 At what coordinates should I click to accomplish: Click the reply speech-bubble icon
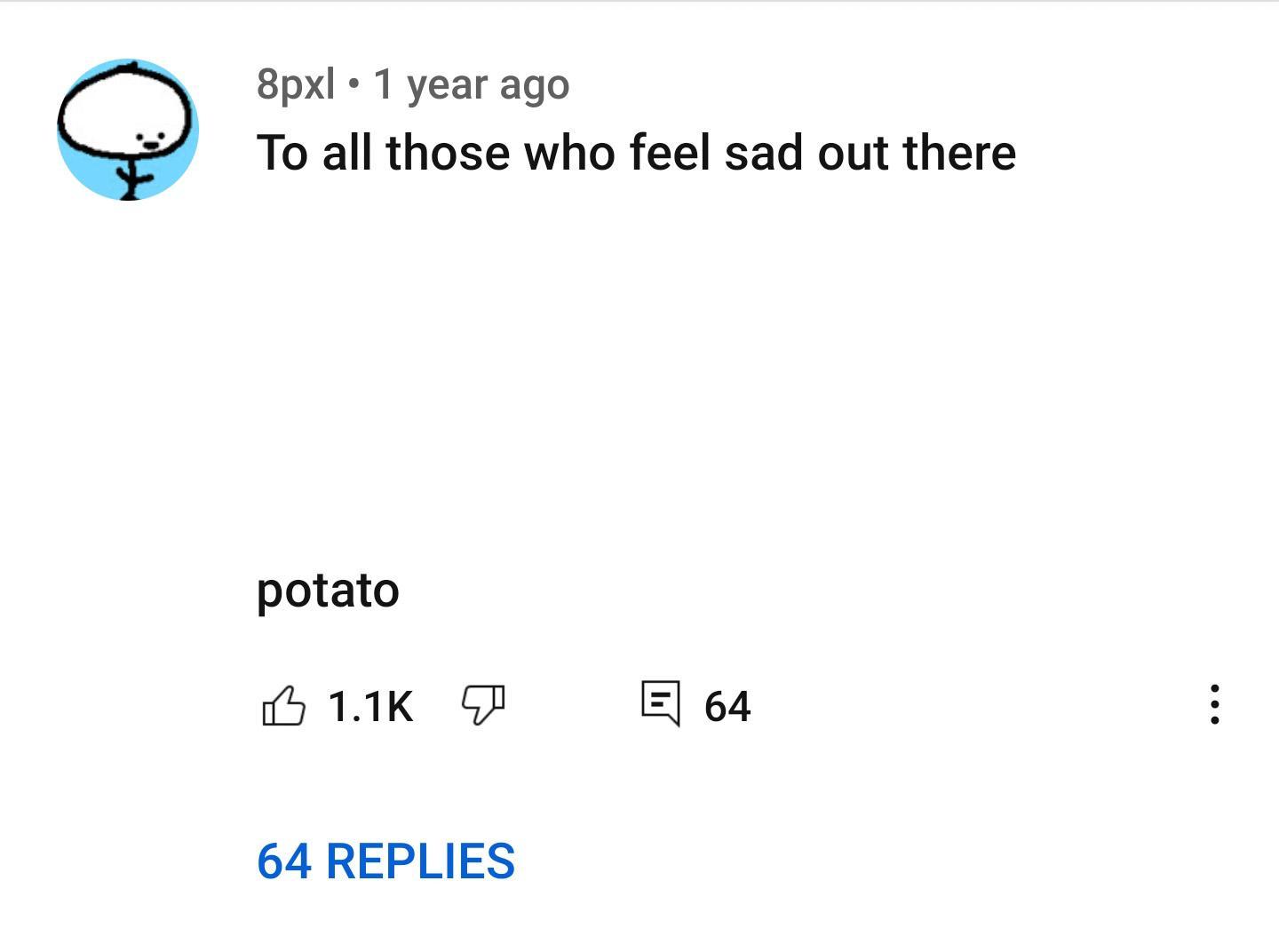click(661, 703)
